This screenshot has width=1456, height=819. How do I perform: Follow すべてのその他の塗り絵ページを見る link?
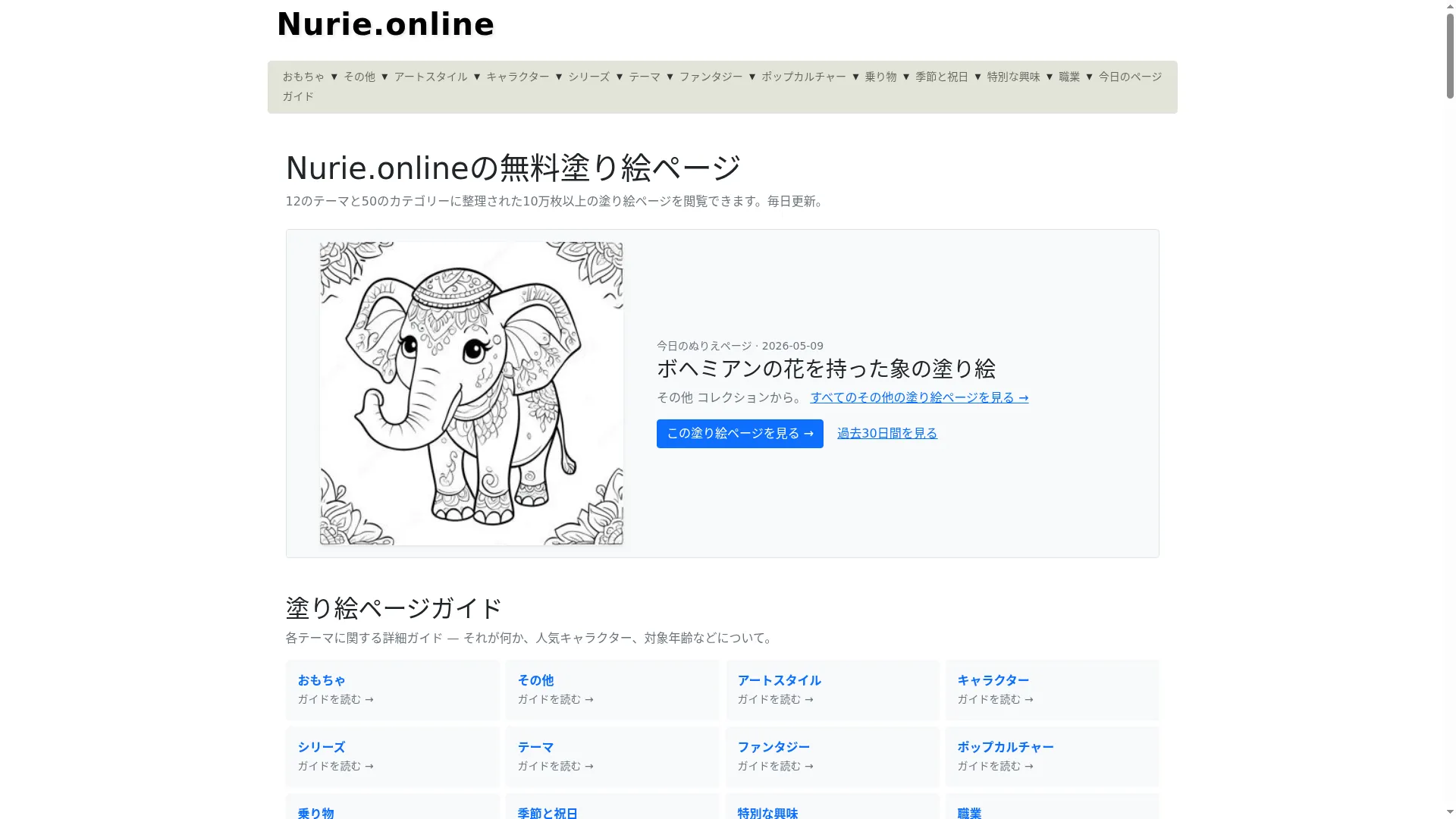919,397
